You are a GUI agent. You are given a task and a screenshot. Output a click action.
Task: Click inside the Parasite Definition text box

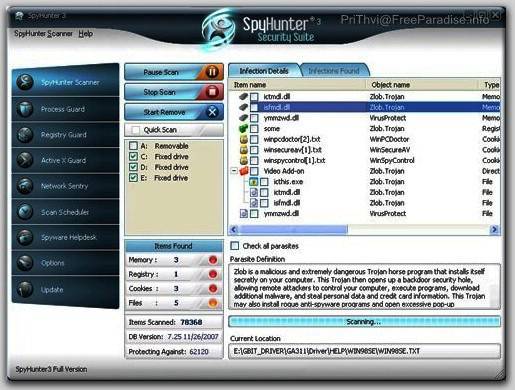tap(364, 287)
